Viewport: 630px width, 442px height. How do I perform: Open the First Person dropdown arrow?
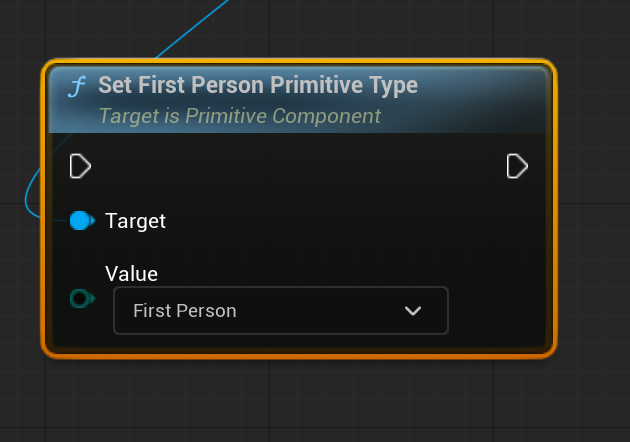(413, 311)
